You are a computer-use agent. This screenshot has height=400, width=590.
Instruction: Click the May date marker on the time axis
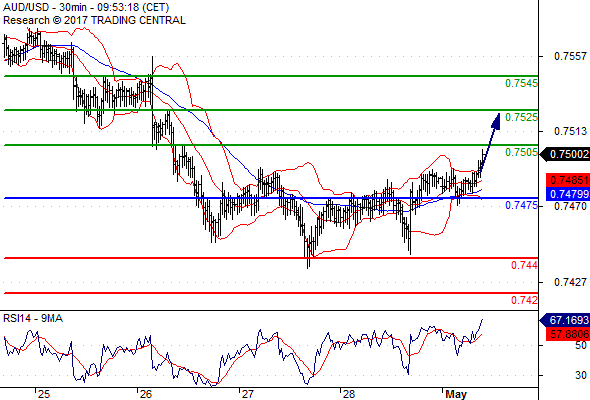(456, 394)
